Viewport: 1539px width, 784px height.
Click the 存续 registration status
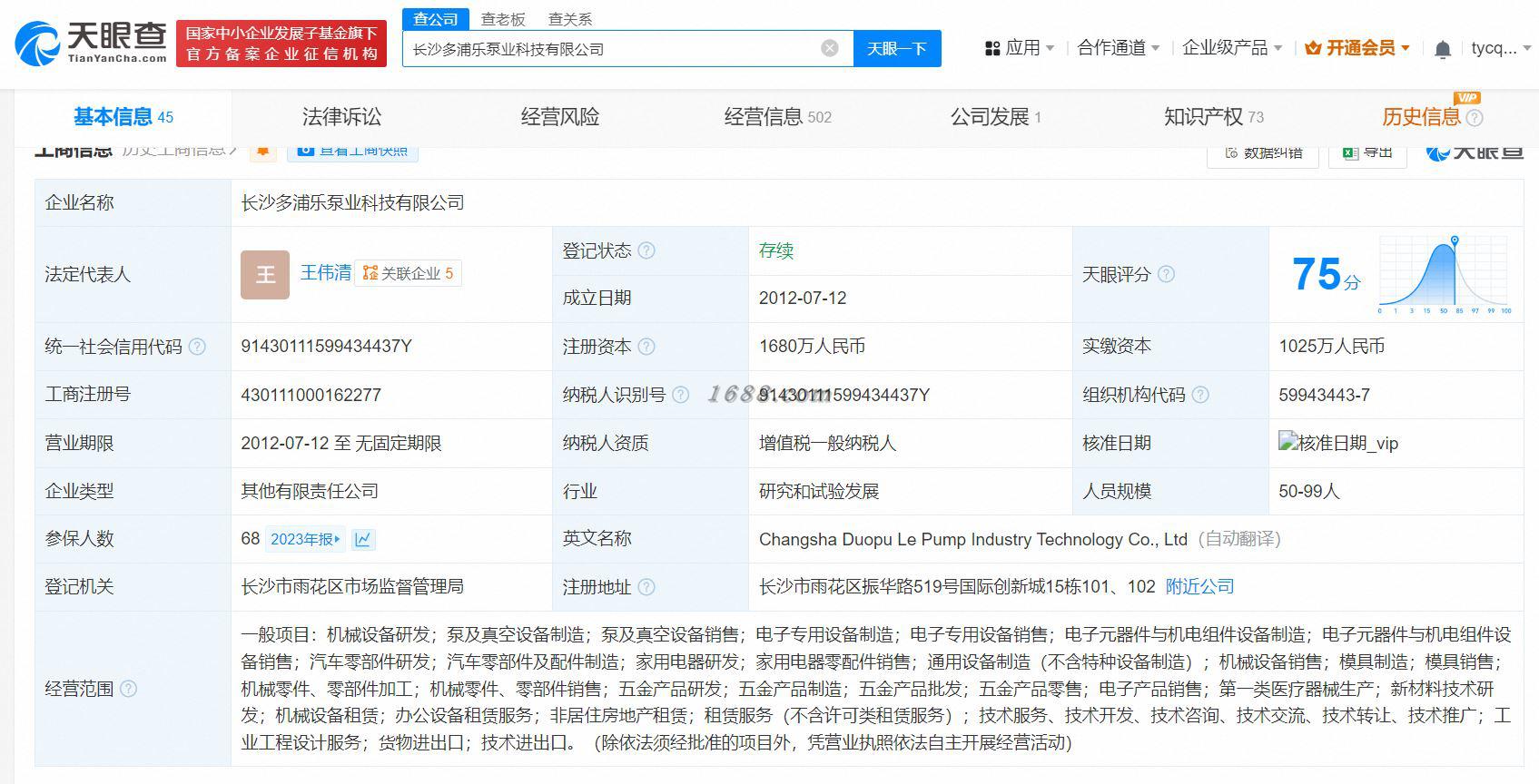pyautogui.click(x=776, y=250)
